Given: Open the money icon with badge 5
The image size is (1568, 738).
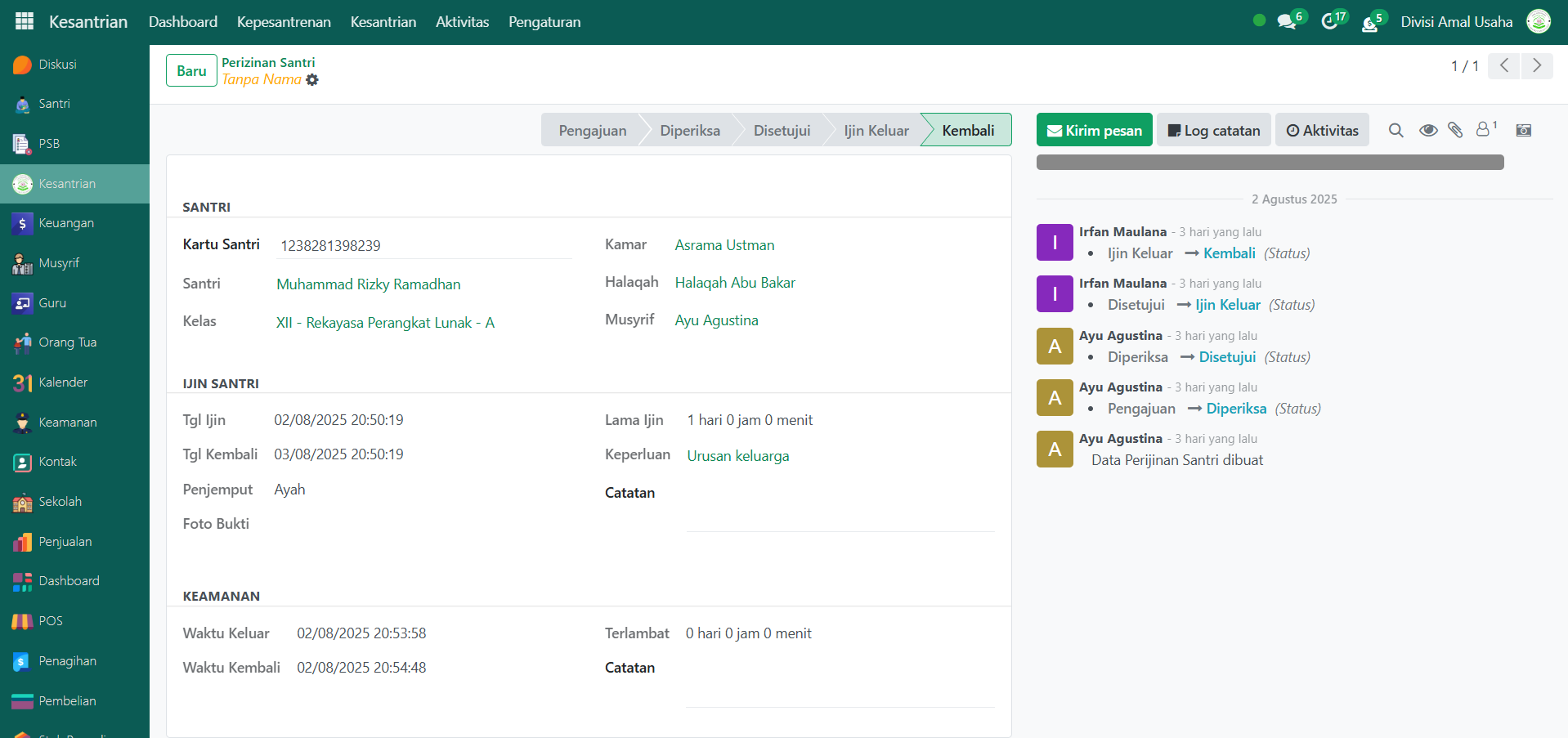Looking at the screenshot, I should pyautogui.click(x=1371, y=23).
